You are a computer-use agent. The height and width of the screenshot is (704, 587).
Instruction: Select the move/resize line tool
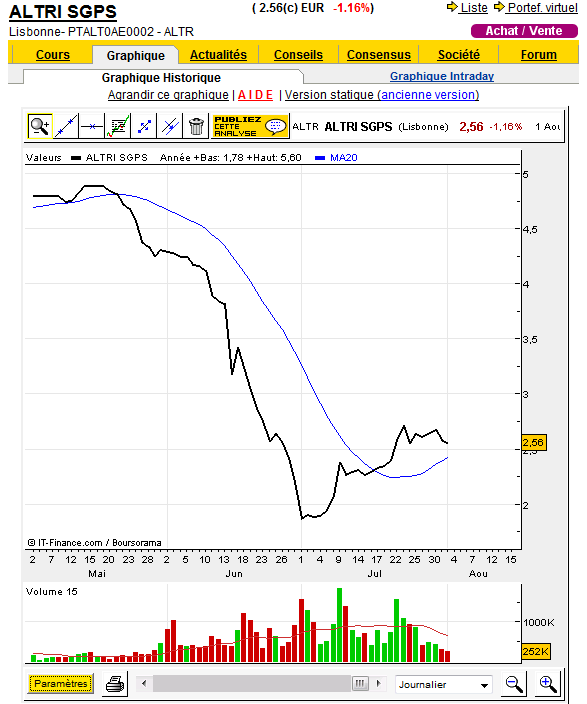[144, 126]
